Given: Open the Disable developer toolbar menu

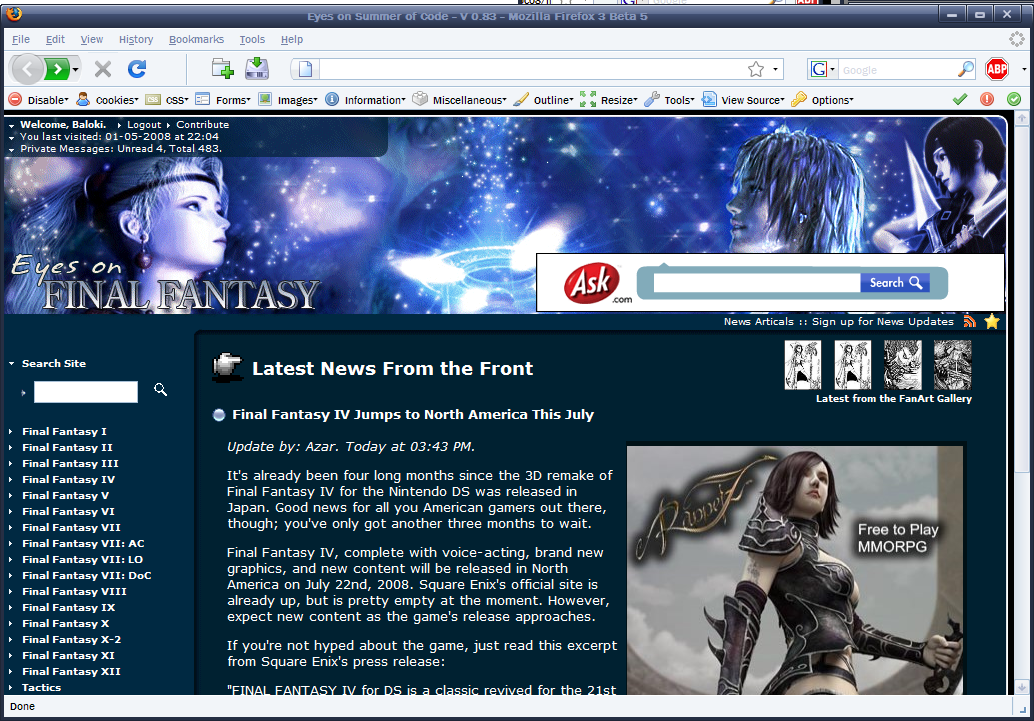Looking at the screenshot, I should (39, 100).
